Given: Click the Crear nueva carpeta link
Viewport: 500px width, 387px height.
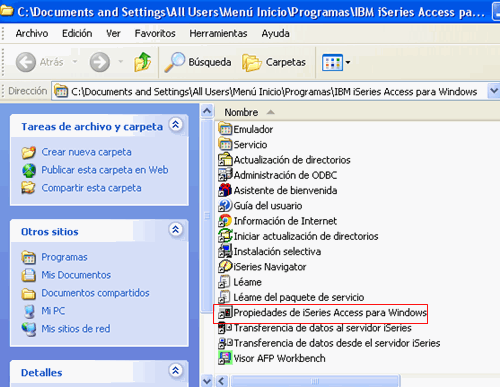Looking at the screenshot, I should 86,152.
